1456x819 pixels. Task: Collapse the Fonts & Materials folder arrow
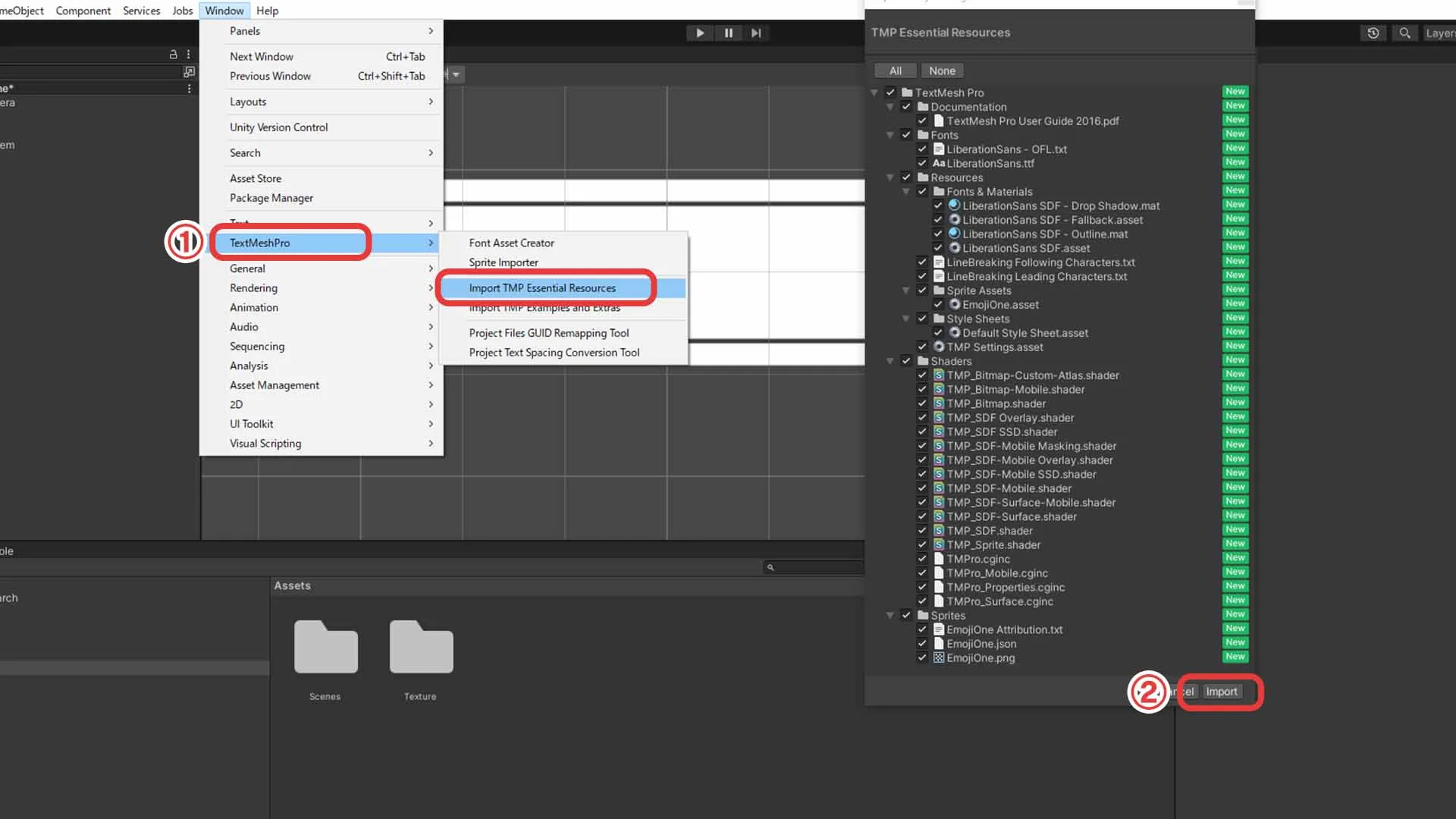coord(906,192)
